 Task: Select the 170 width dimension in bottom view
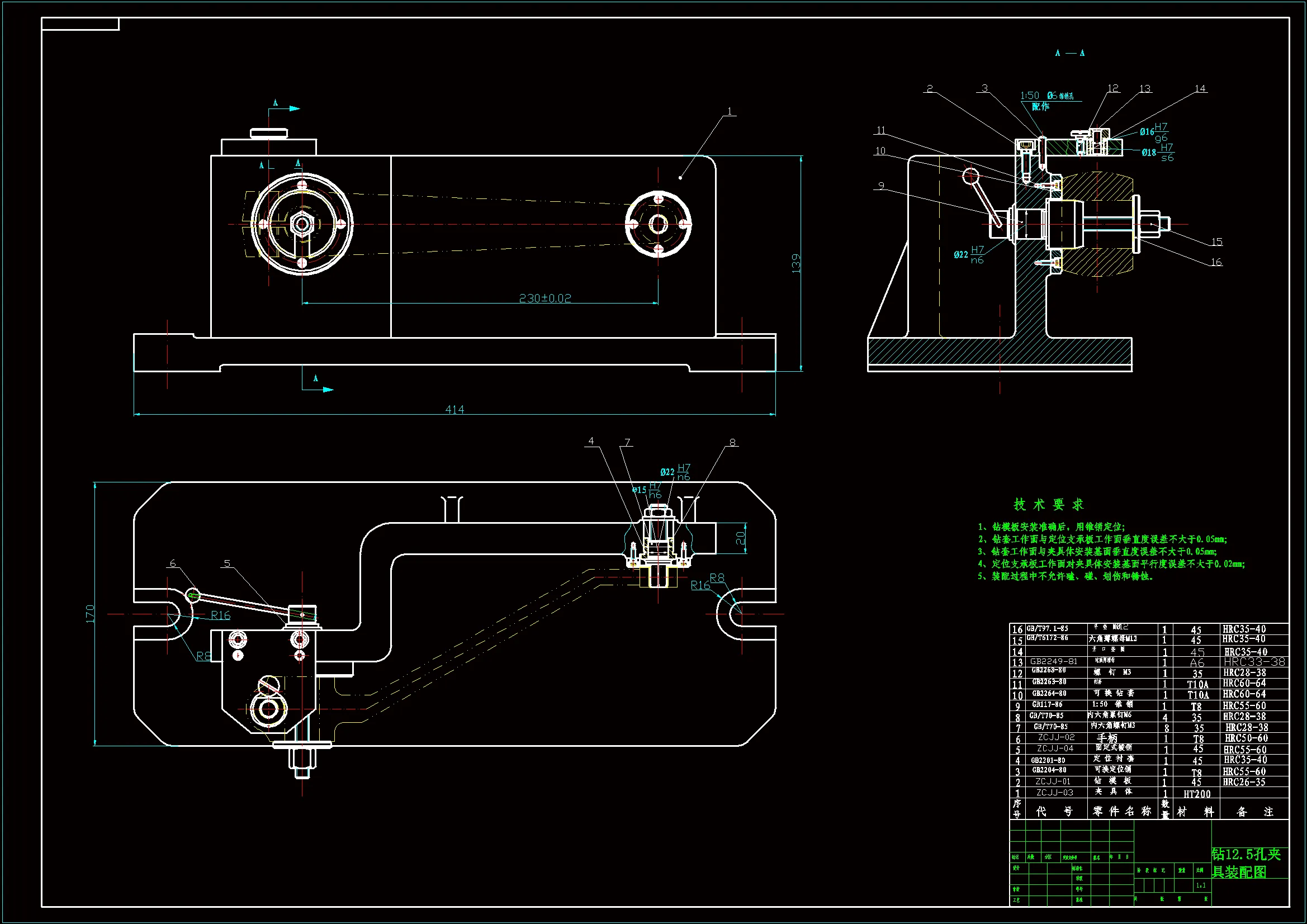pos(90,613)
